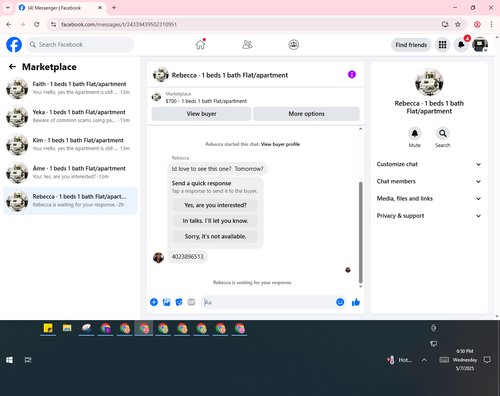Search in conversation using the magnifier icon
Viewport: 500px width, 396px height.
coord(443,134)
